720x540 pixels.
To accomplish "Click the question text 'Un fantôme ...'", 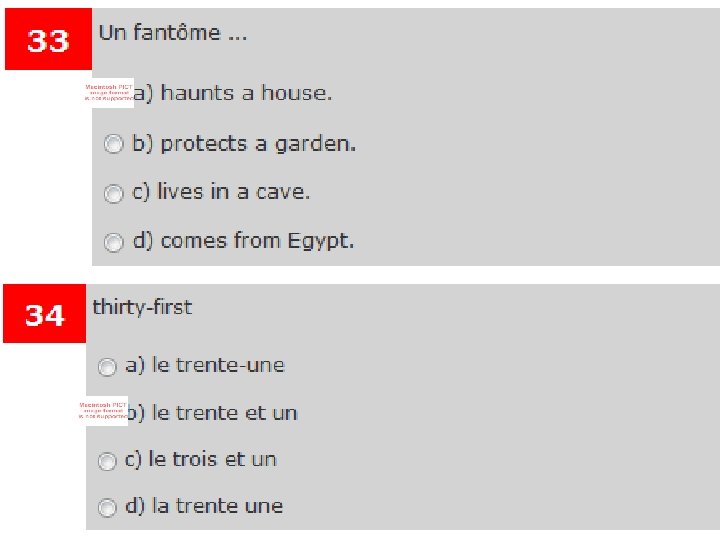I will (172, 33).
